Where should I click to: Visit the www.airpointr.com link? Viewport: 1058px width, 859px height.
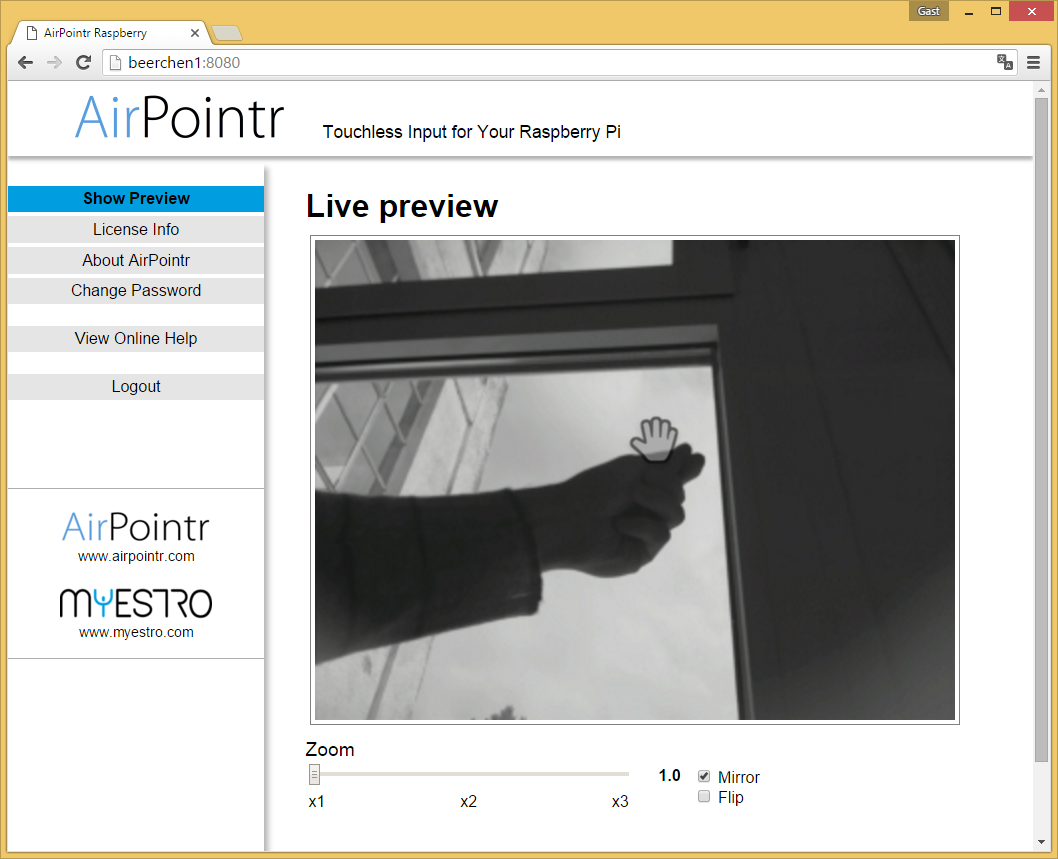click(x=136, y=556)
